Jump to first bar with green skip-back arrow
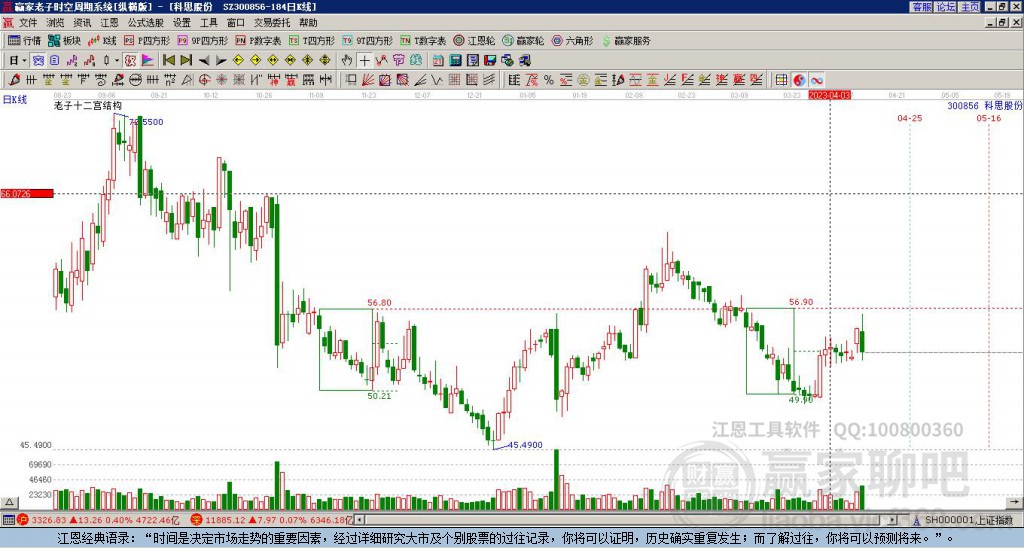 pos(169,60)
